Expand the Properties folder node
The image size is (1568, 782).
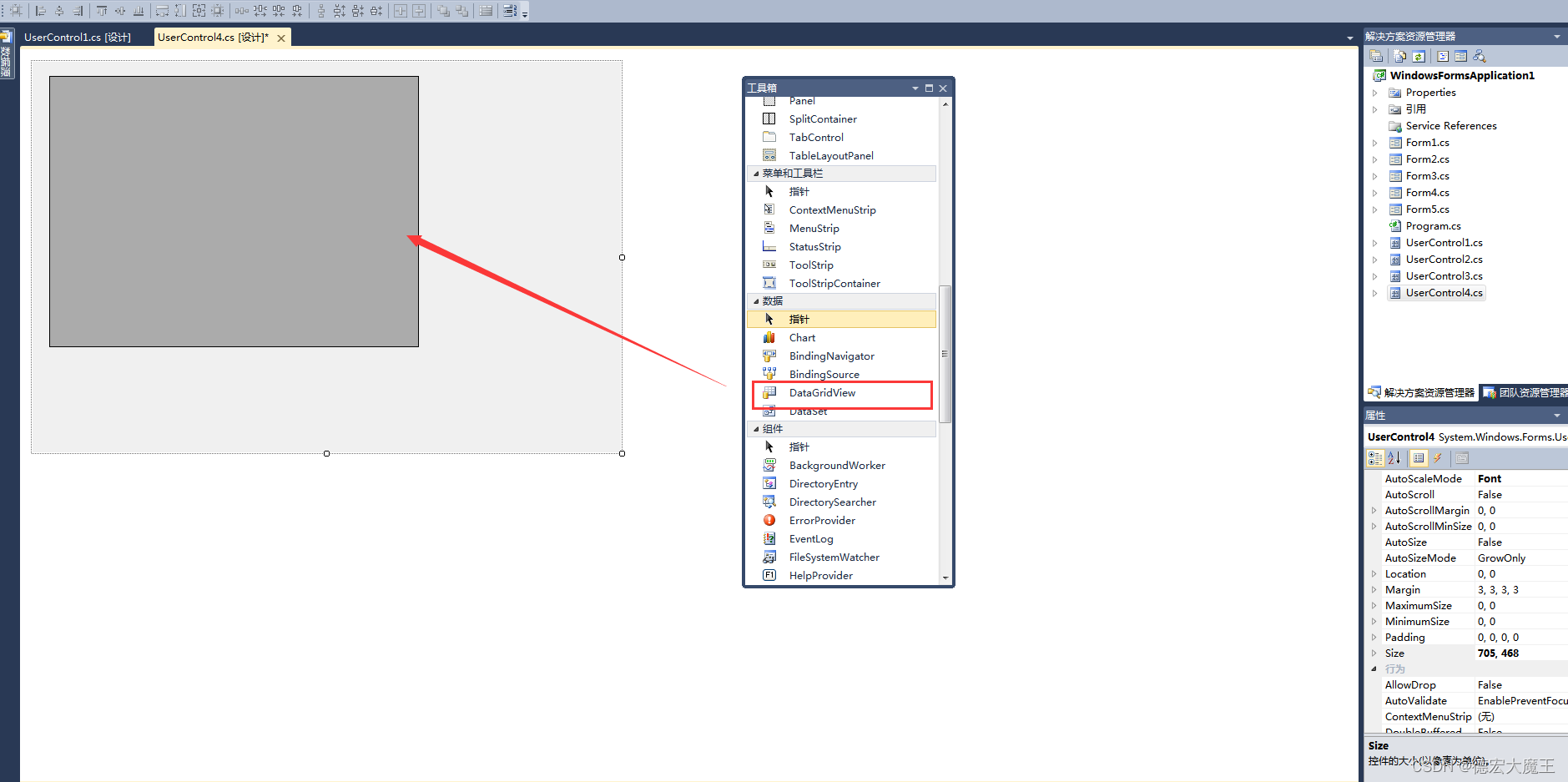(x=1375, y=93)
